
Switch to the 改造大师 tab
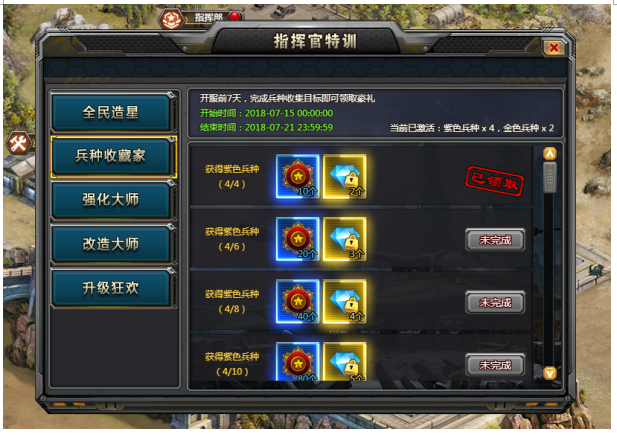pyautogui.click(x=111, y=244)
